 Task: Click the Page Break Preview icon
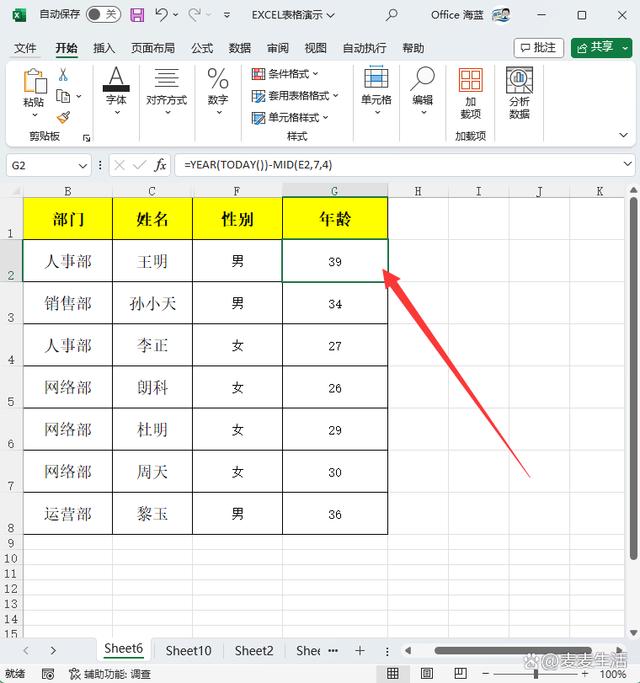tap(460, 674)
